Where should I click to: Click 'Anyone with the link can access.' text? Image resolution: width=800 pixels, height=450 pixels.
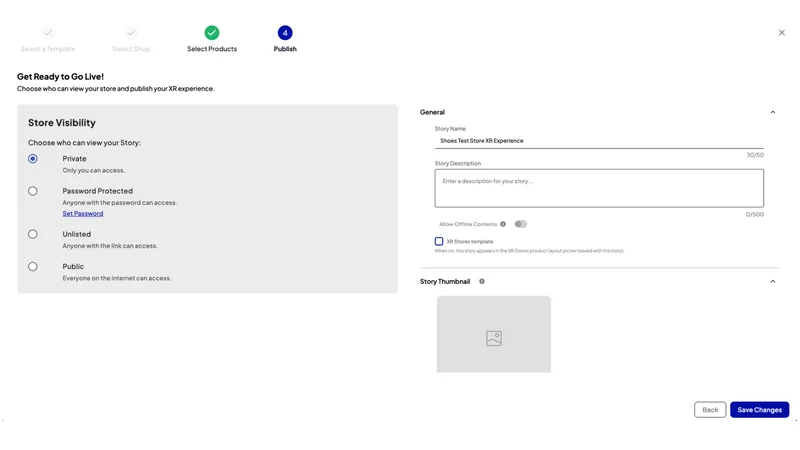tap(110, 246)
